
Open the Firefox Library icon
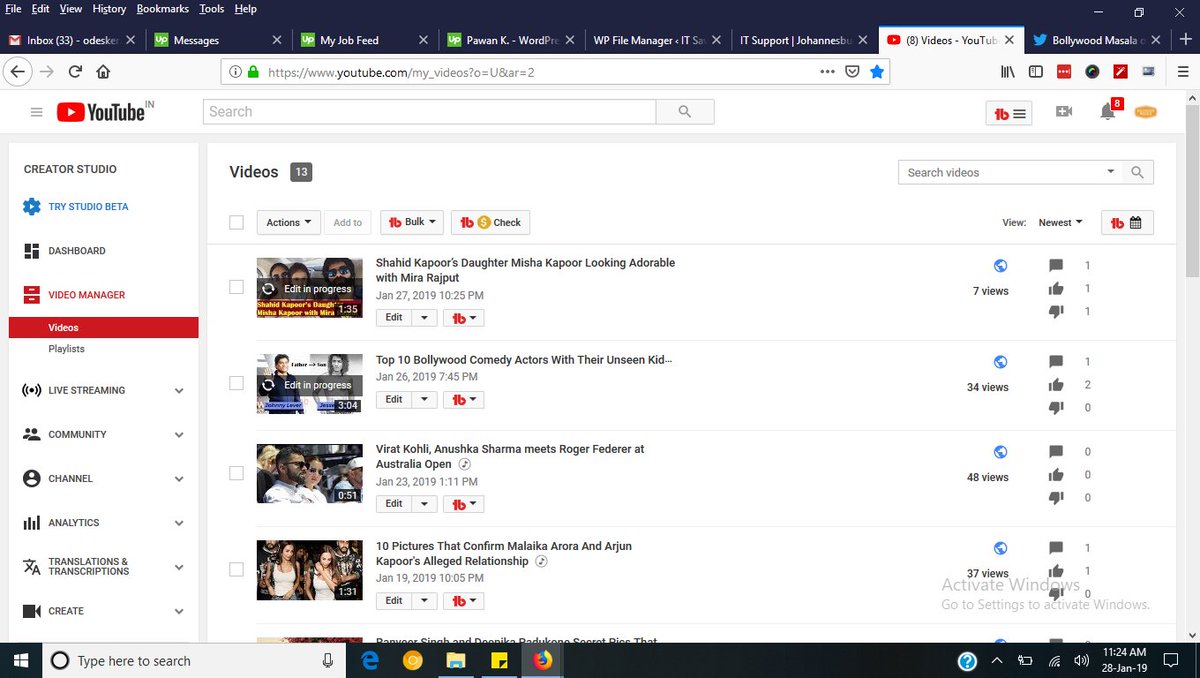(x=1010, y=72)
